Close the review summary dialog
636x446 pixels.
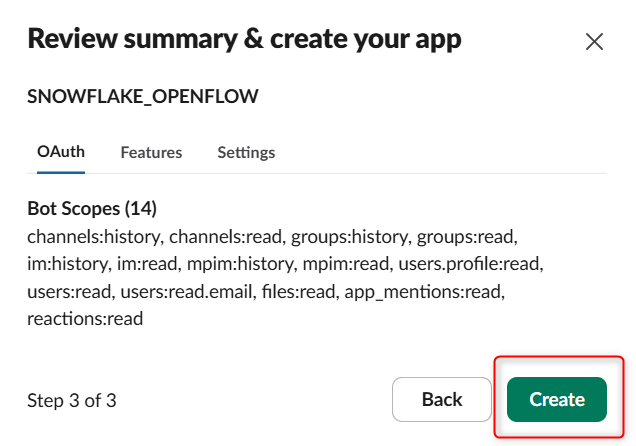(x=594, y=41)
